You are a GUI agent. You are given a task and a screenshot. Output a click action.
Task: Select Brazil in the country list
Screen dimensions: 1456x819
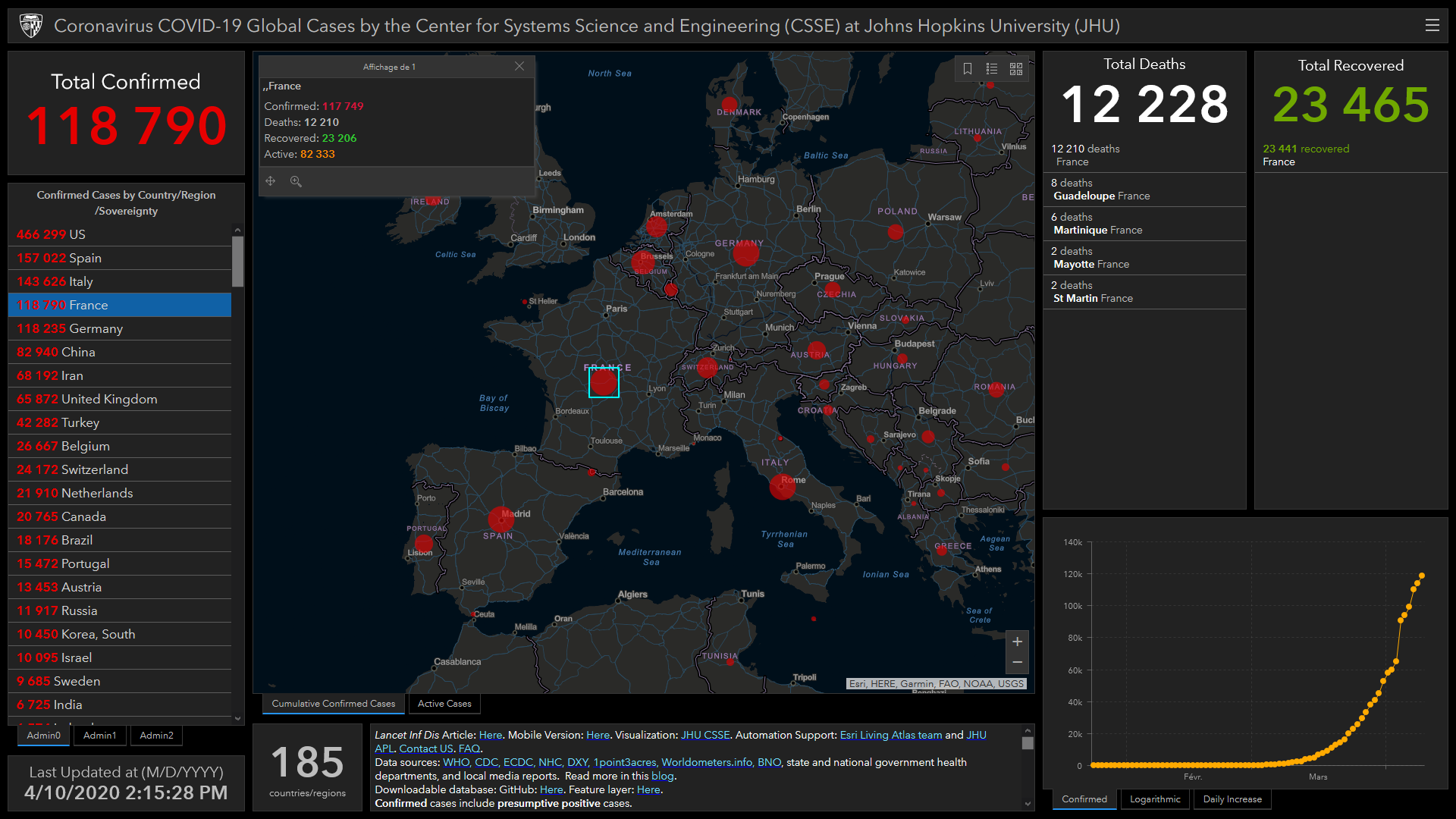tap(120, 540)
